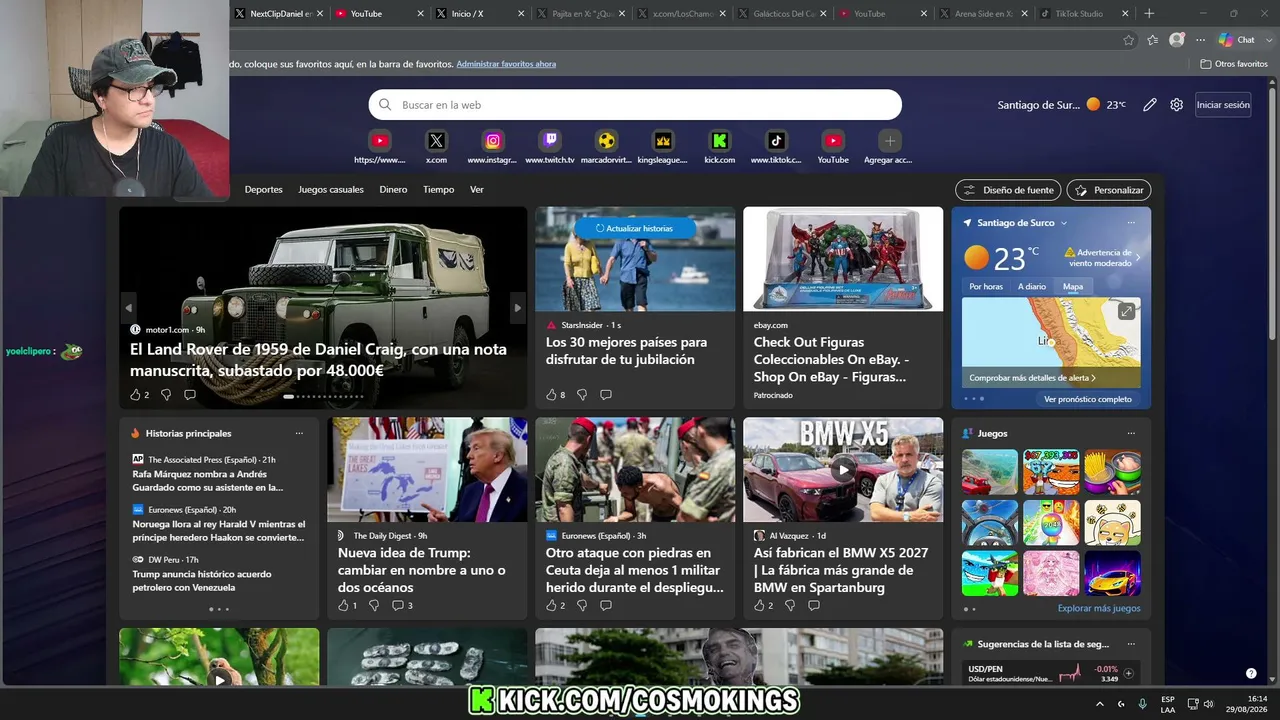The width and height of the screenshot is (1280, 720).
Task: Open the x.com quick link shortcut
Action: 436,141
